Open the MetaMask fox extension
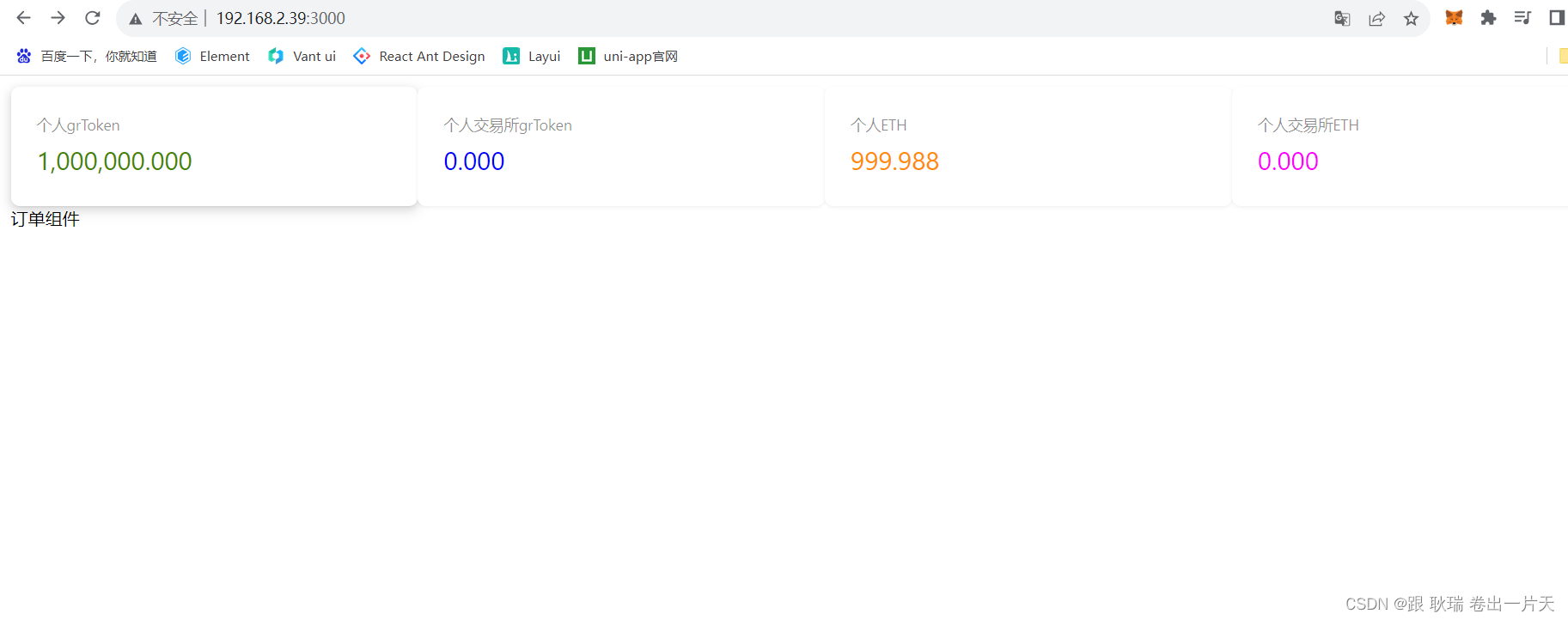Viewport: 1568px width, 620px height. click(1454, 18)
